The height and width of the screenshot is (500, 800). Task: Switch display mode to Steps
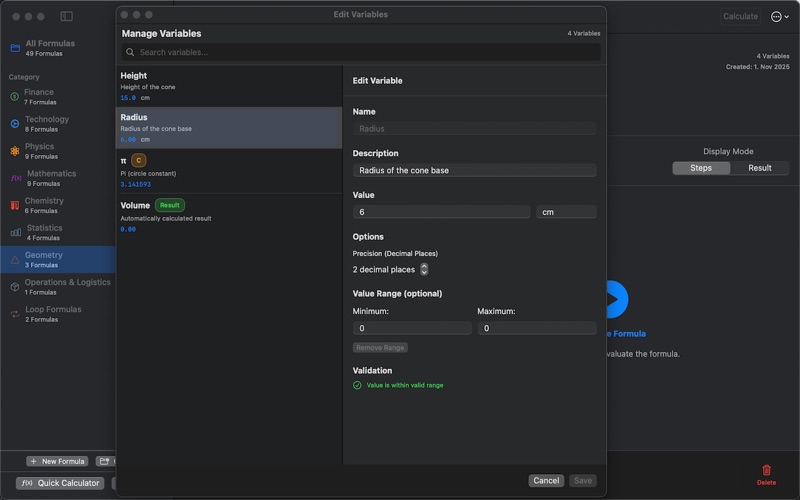click(701, 168)
